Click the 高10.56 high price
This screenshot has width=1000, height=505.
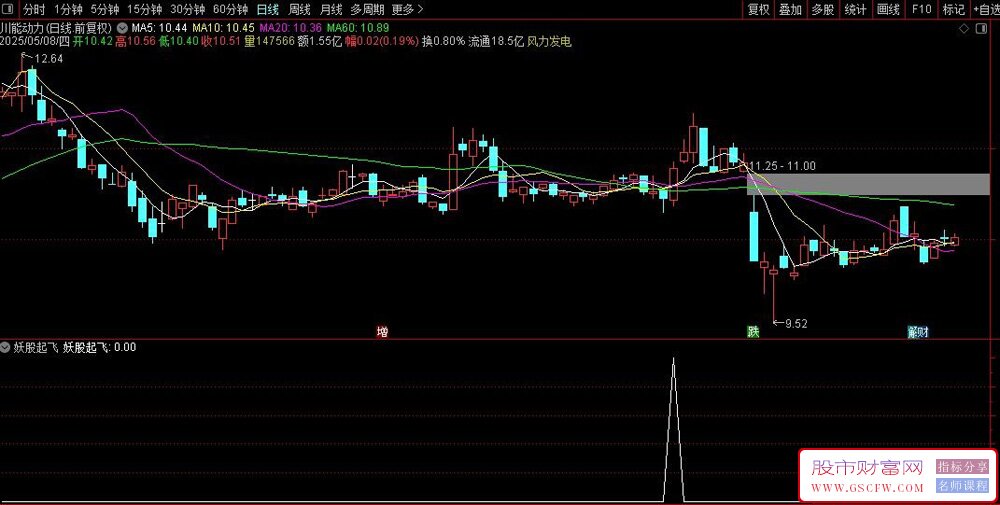pos(136,41)
